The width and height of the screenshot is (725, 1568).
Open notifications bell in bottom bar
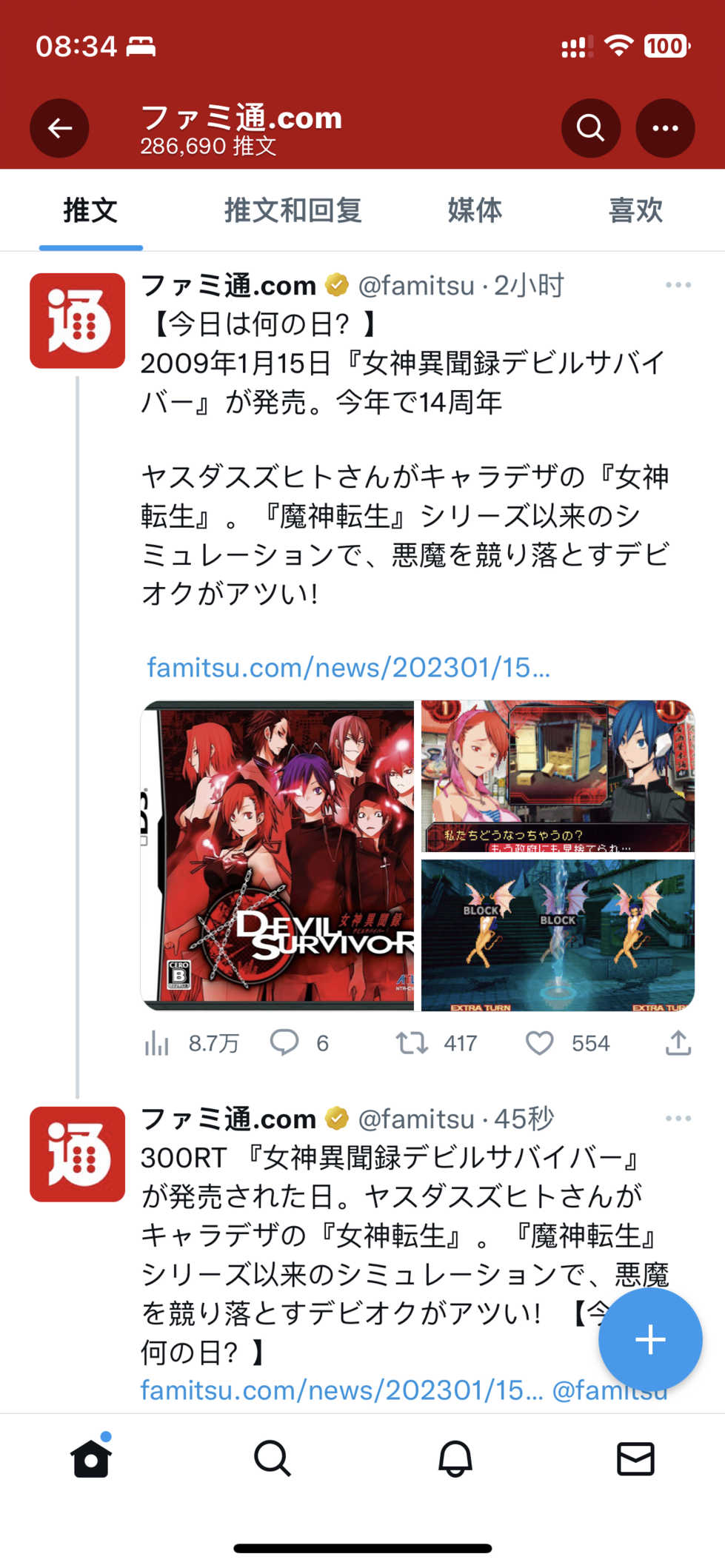click(455, 1458)
